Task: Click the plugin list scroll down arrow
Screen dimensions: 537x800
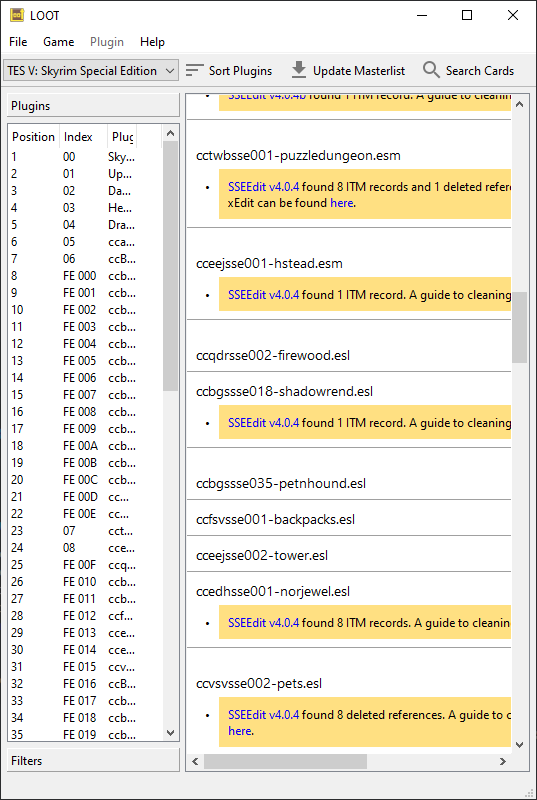Action: (171, 732)
